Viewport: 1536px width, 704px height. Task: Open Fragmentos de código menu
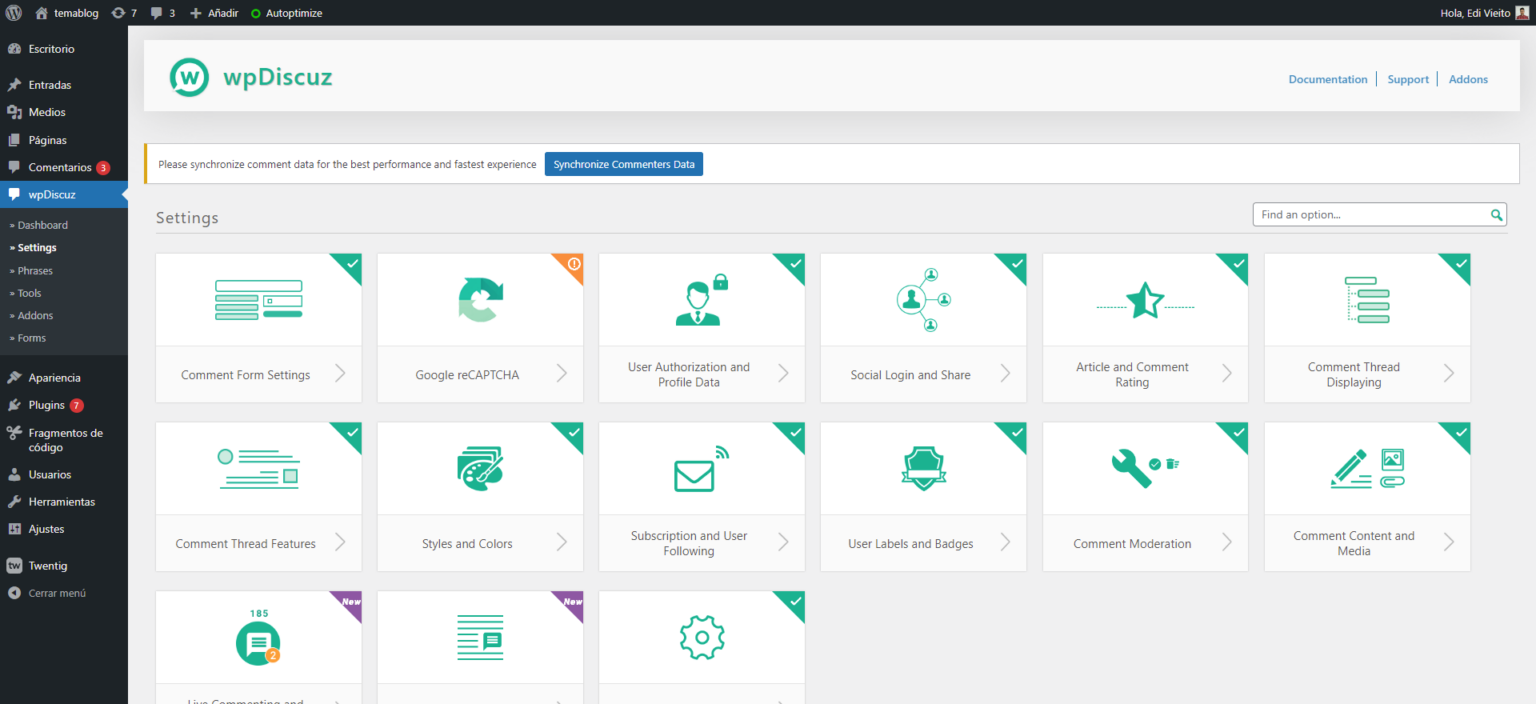click(x=64, y=440)
